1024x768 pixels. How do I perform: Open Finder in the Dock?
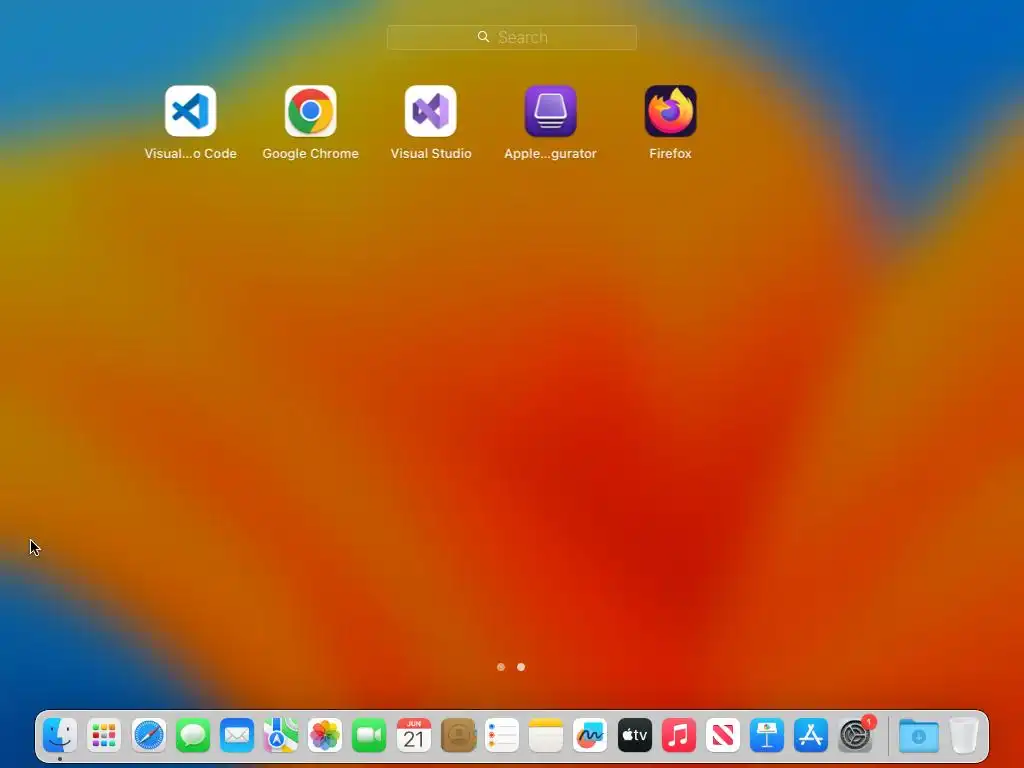click(x=59, y=735)
